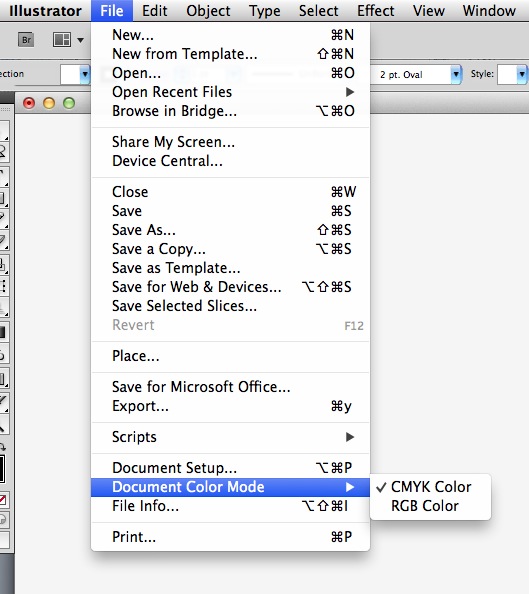Choose Place... menu item

230,356
